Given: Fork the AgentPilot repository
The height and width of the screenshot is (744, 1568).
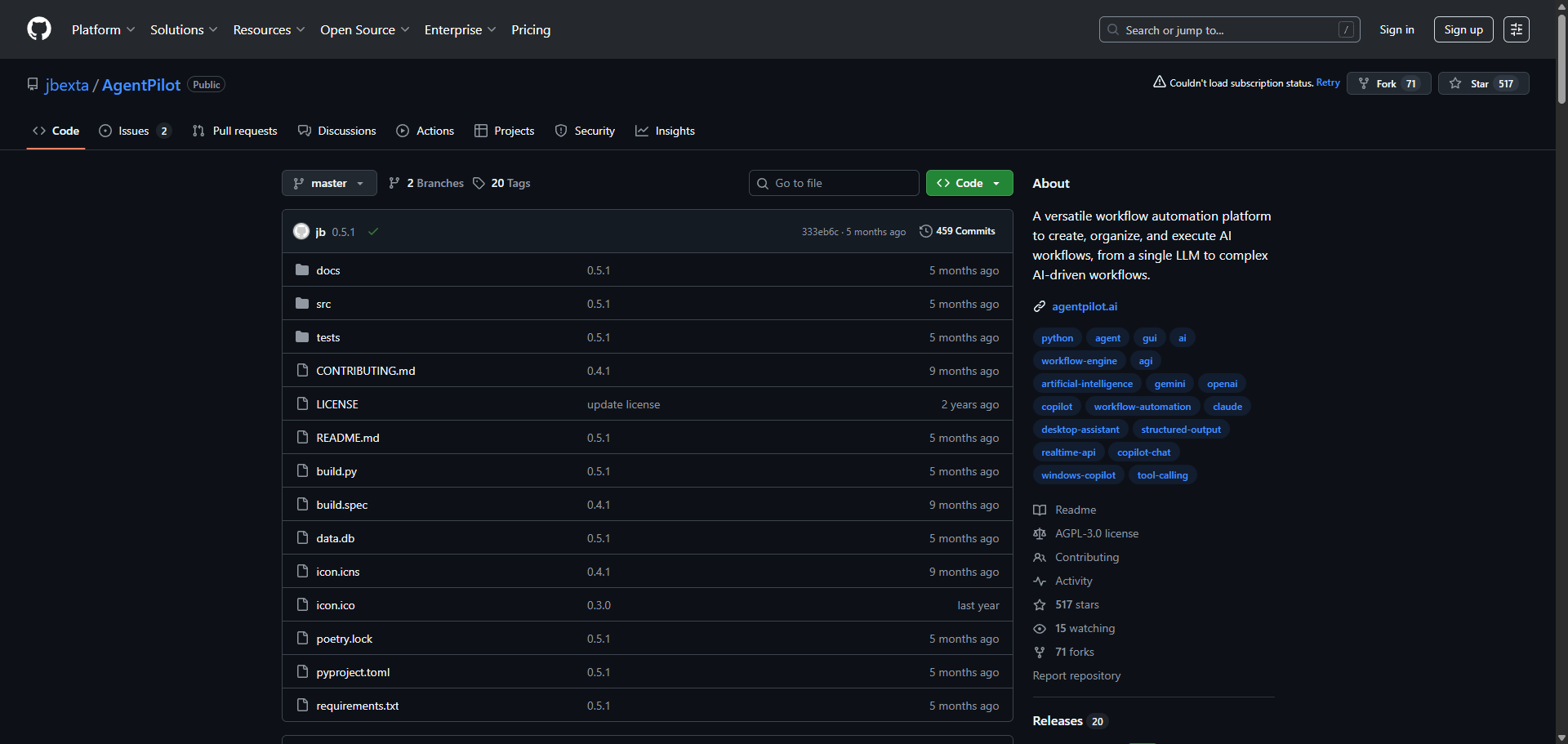Looking at the screenshot, I should click(x=1388, y=83).
